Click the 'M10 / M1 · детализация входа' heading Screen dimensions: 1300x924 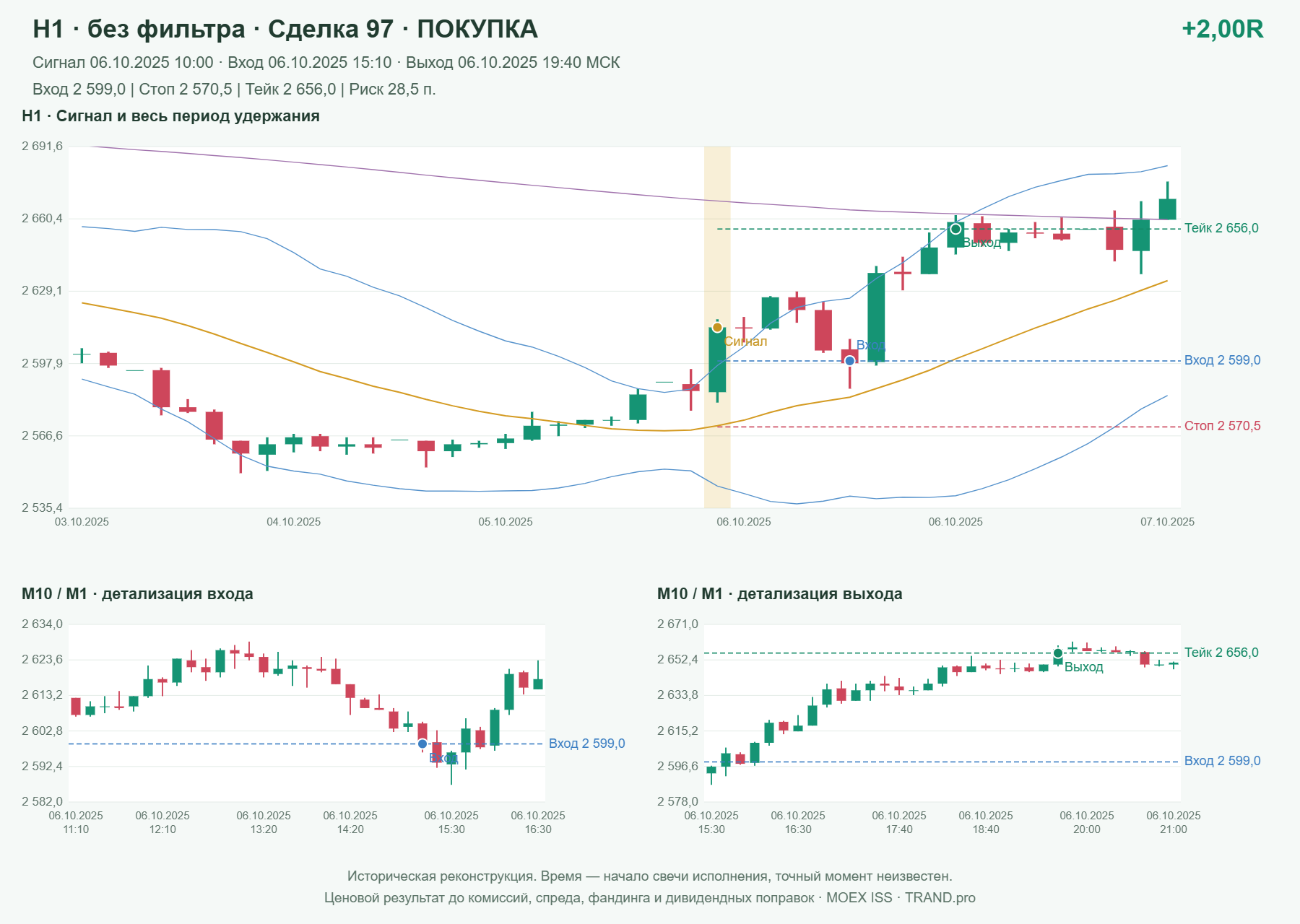pos(137,594)
